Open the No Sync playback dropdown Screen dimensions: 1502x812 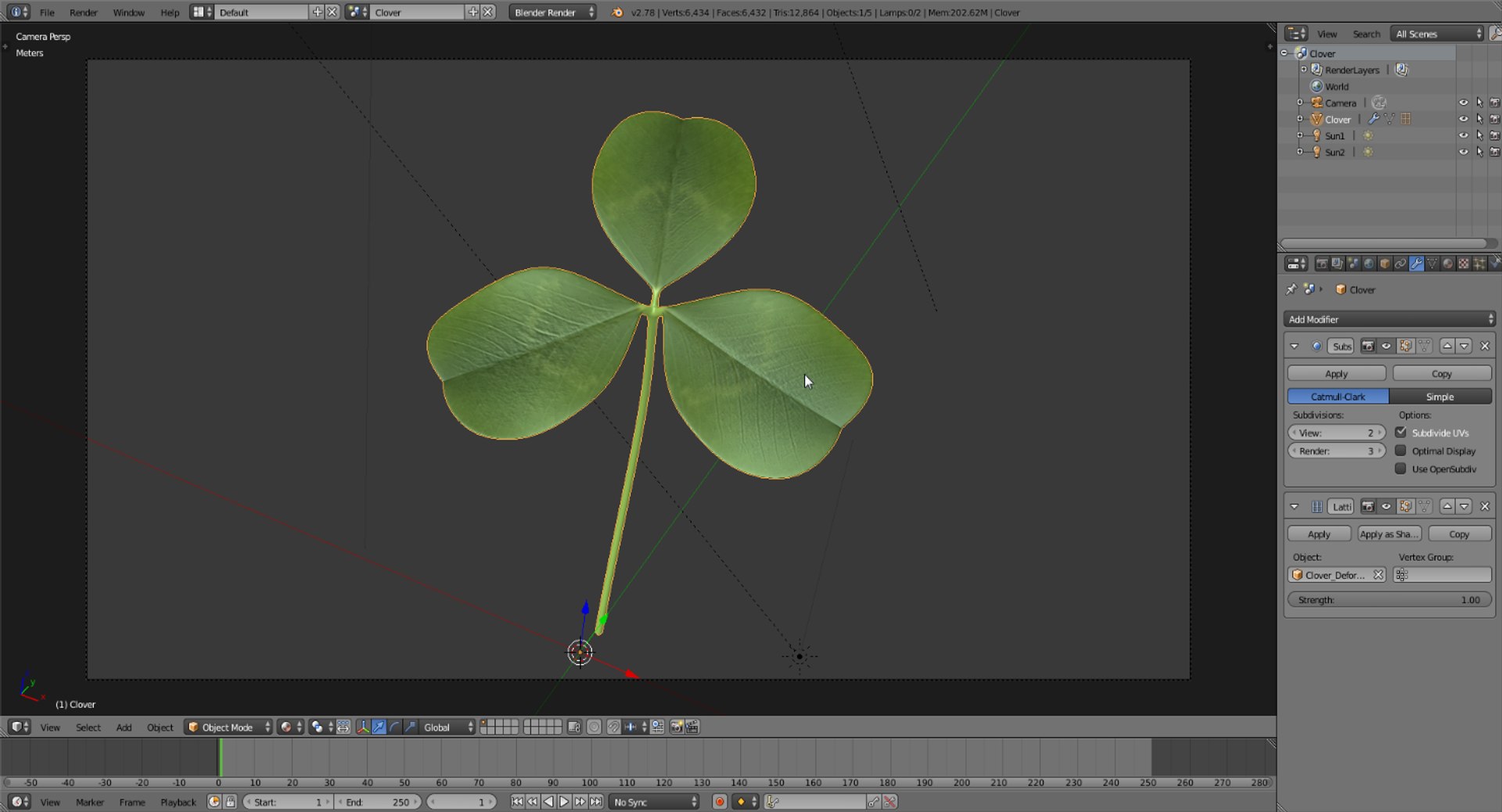[654, 802]
